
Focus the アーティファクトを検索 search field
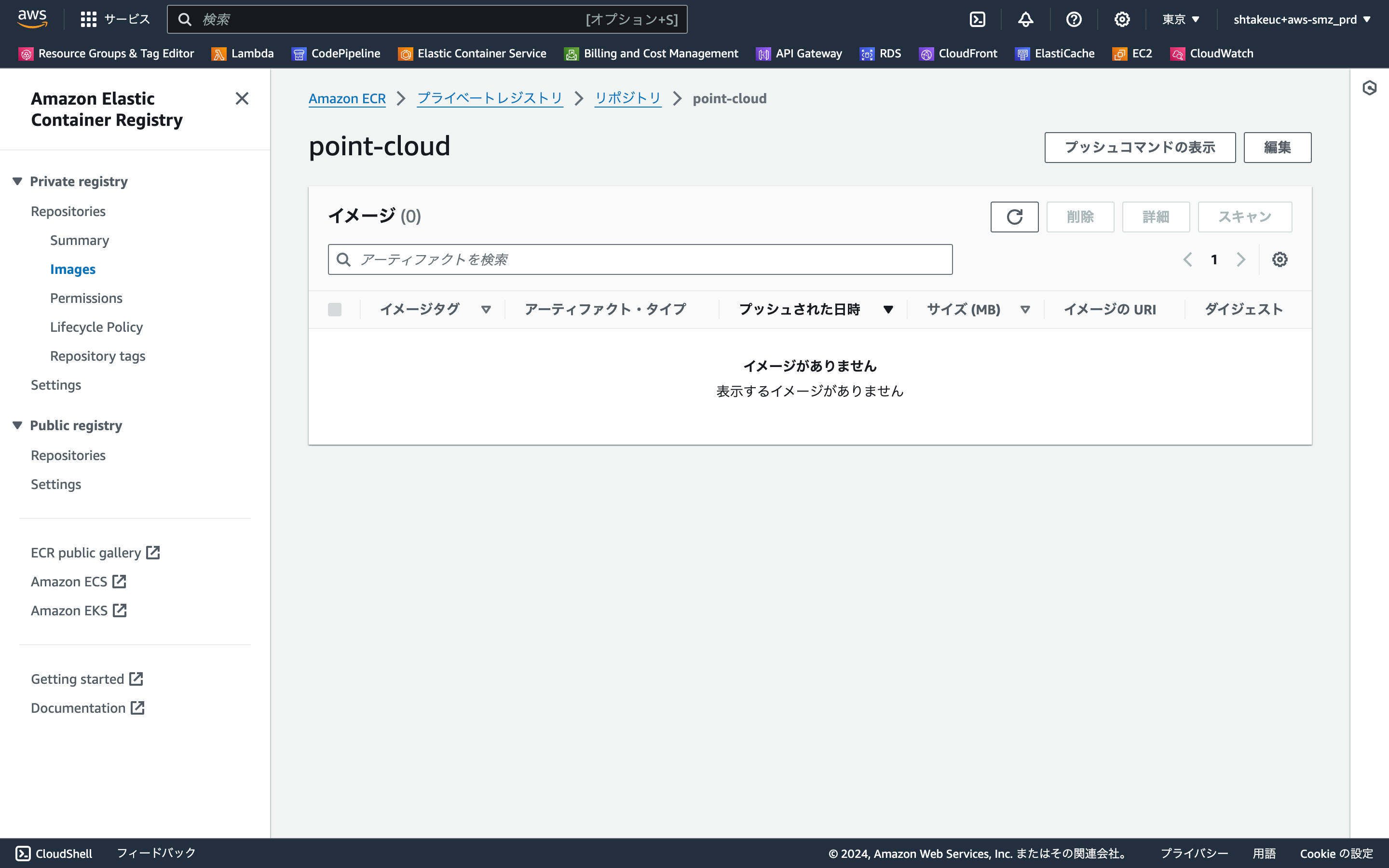click(640, 259)
